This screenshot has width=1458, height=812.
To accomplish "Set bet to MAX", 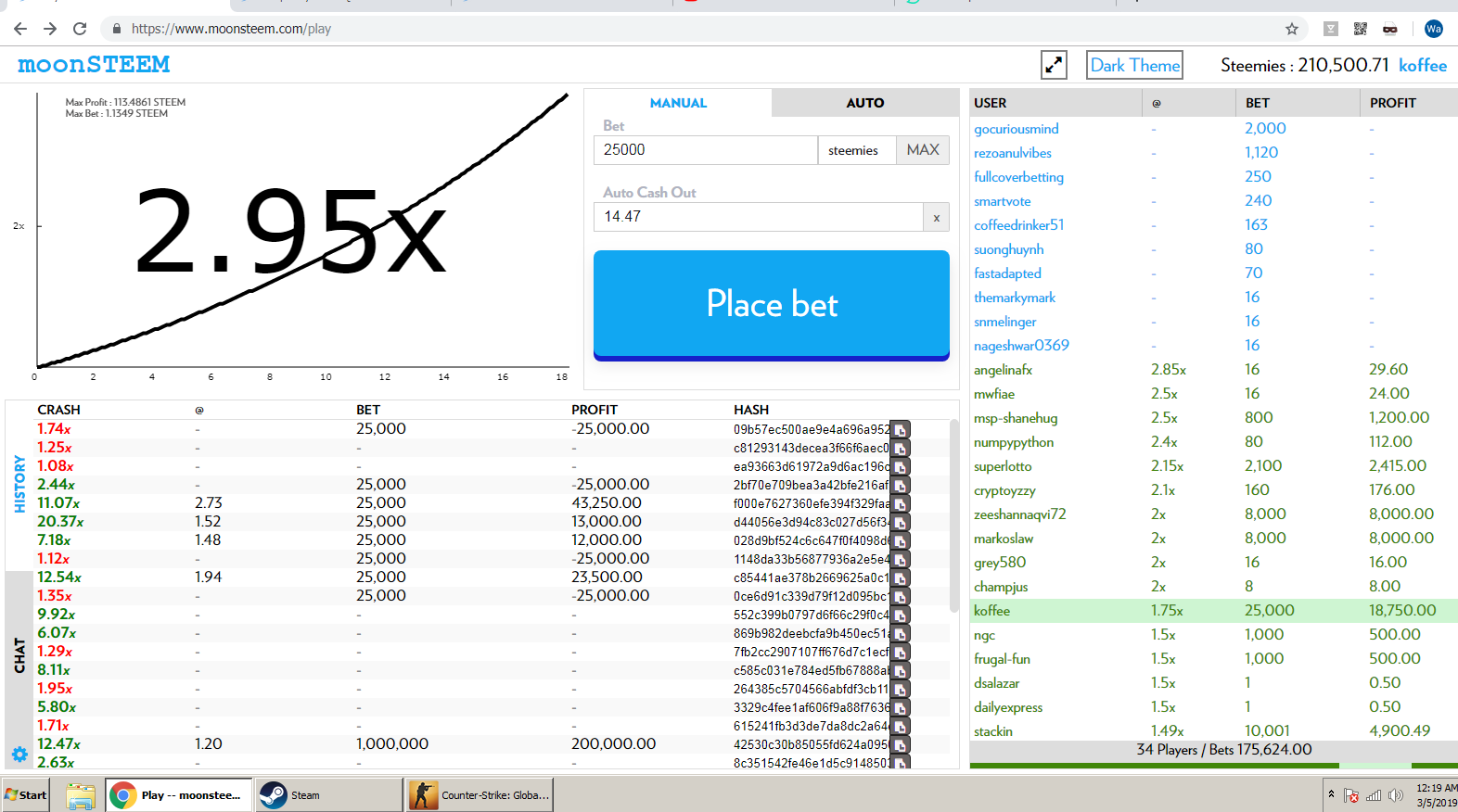I will point(923,150).
